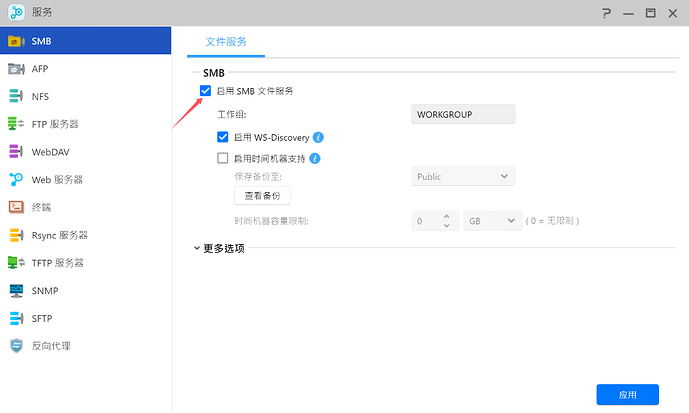This screenshot has height=413, width=689.
Task: Select the NFS icon in sidebar
Action: point(16,97)
